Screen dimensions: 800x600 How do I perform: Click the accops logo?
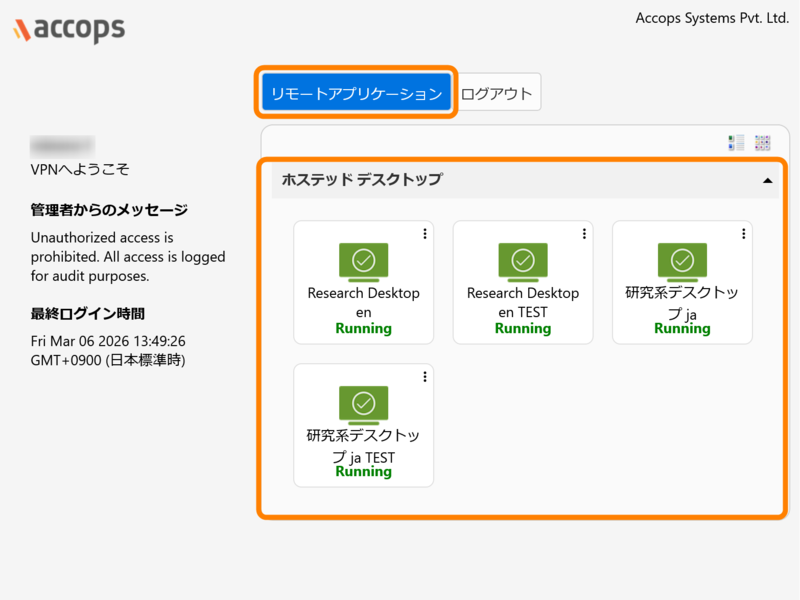tap(69, 29)
